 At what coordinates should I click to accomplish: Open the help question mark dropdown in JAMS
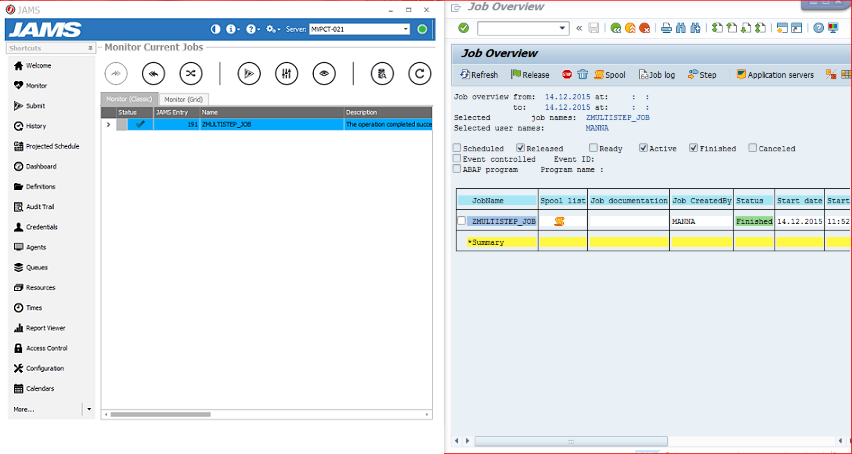[x=253, y=29]
